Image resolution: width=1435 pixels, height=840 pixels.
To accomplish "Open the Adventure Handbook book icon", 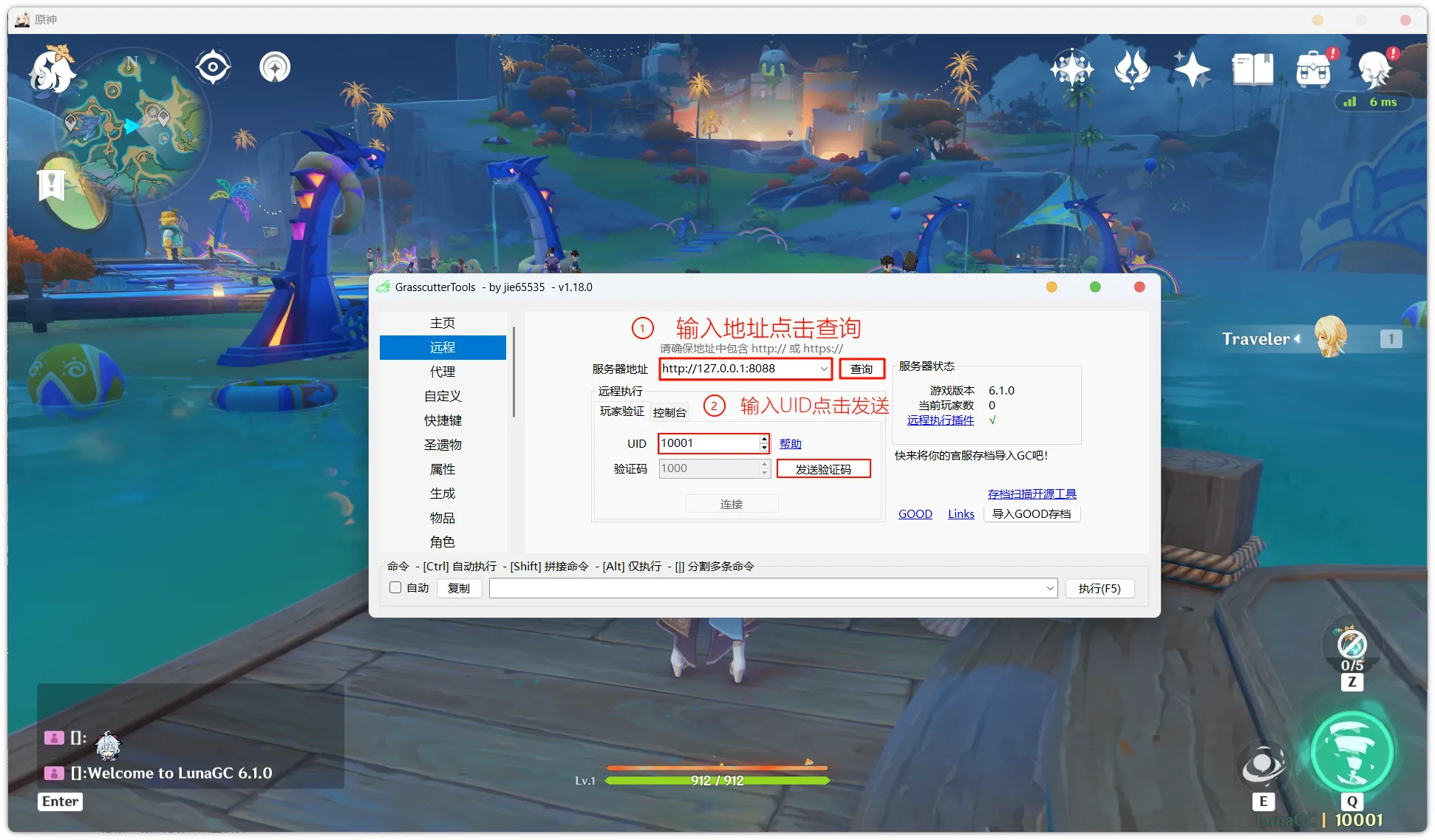I will pyautogui.click(x=1252, y=68).
